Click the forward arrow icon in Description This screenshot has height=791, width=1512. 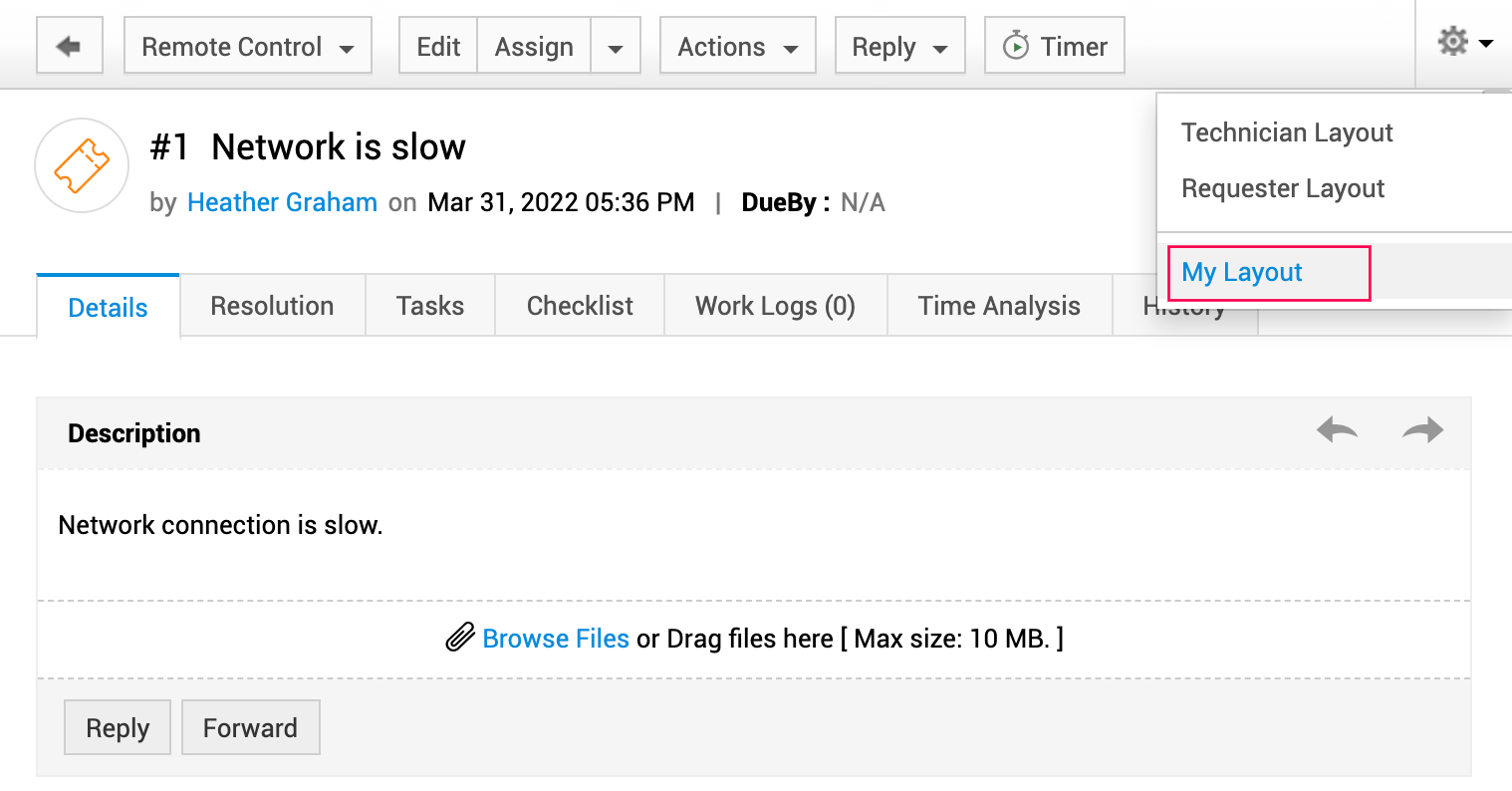(x=1422, y=430)
